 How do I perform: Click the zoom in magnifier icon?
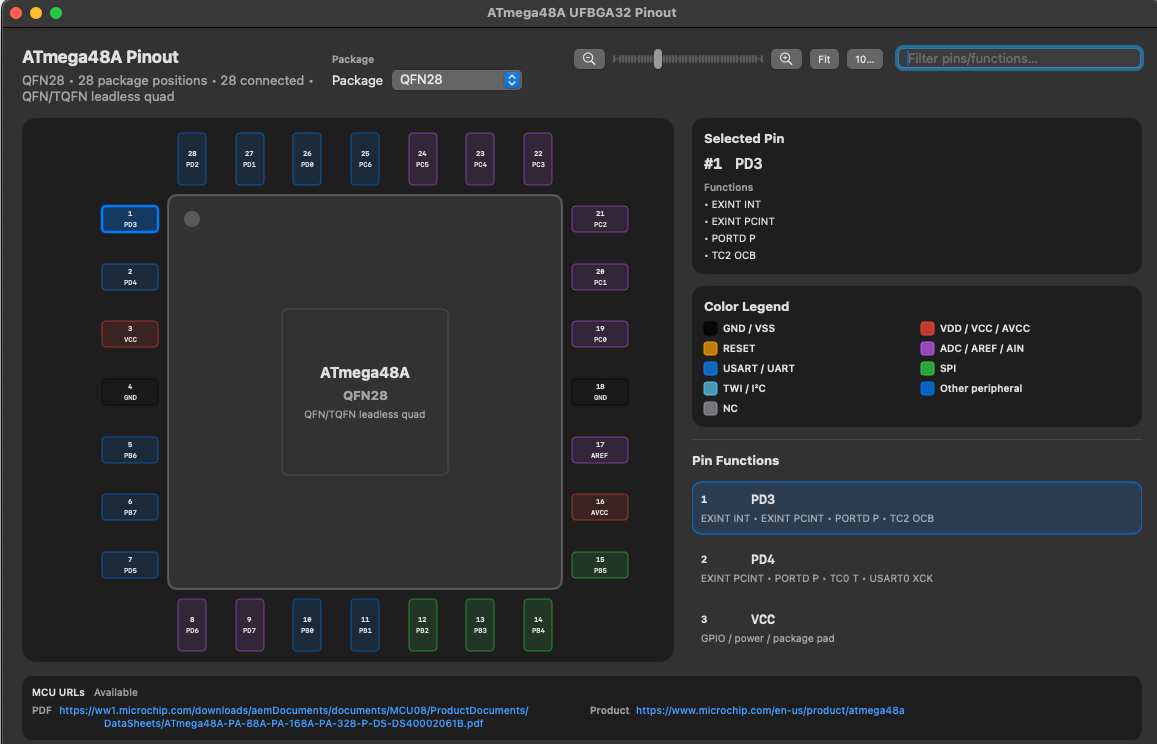(786, 59)
